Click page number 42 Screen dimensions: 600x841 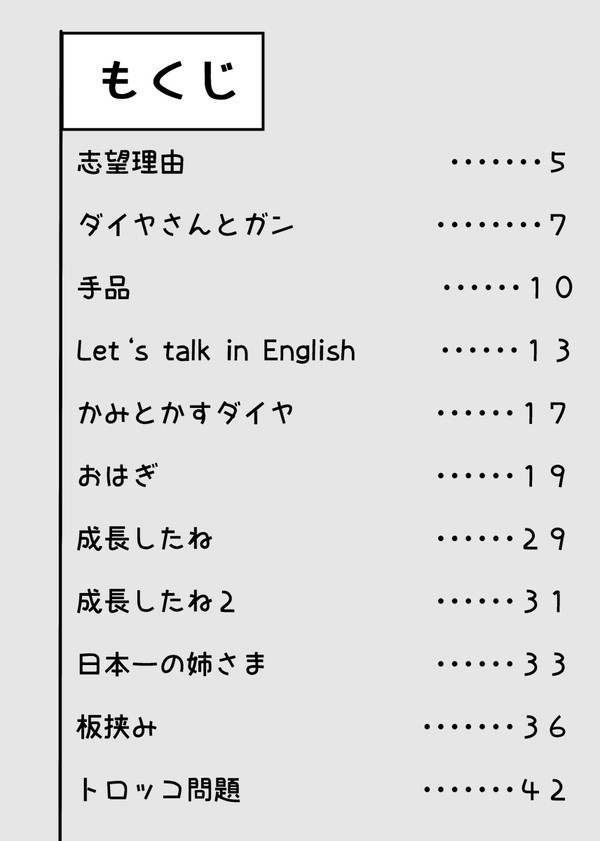tap(546, 790)
